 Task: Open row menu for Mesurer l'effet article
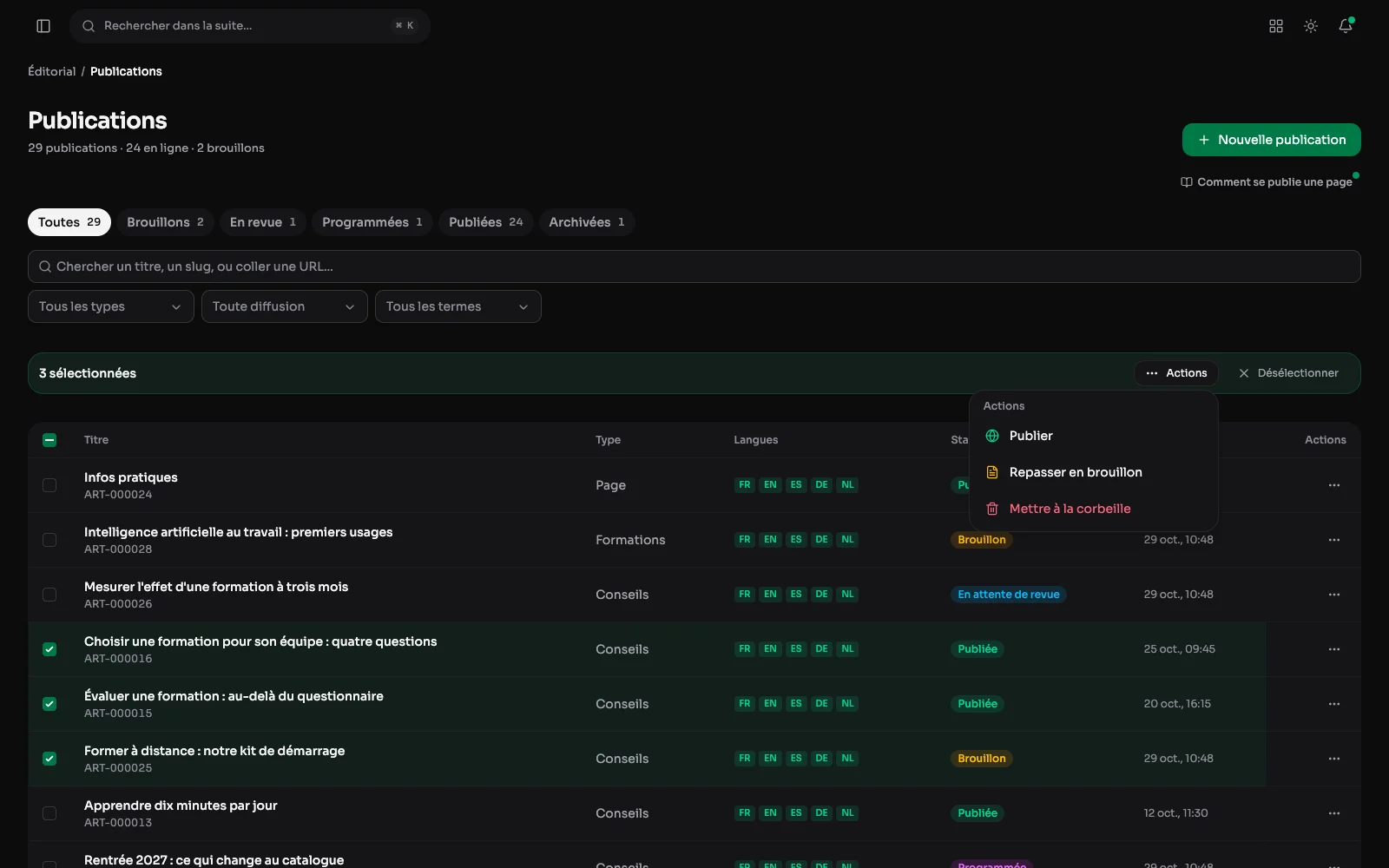click(1334, 595)
